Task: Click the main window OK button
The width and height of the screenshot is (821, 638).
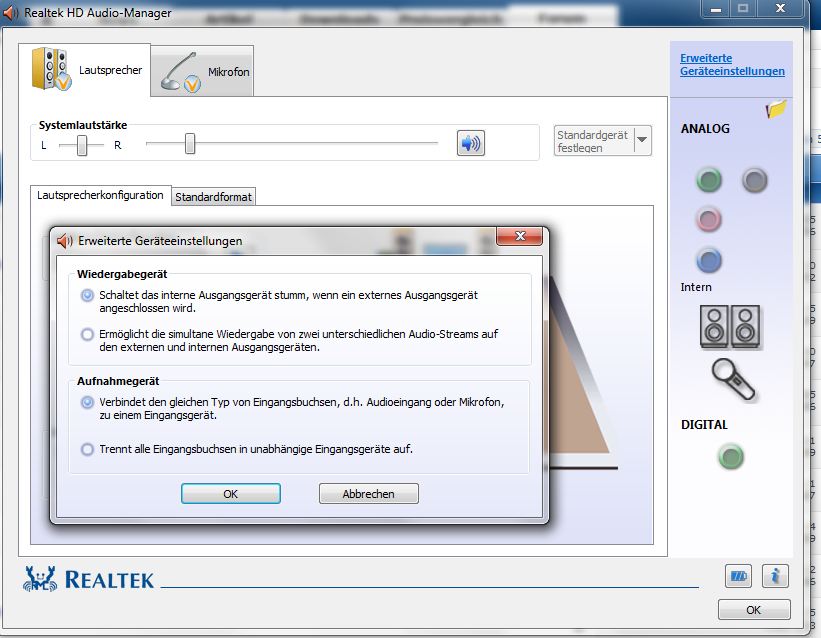Action: point(754,610)
